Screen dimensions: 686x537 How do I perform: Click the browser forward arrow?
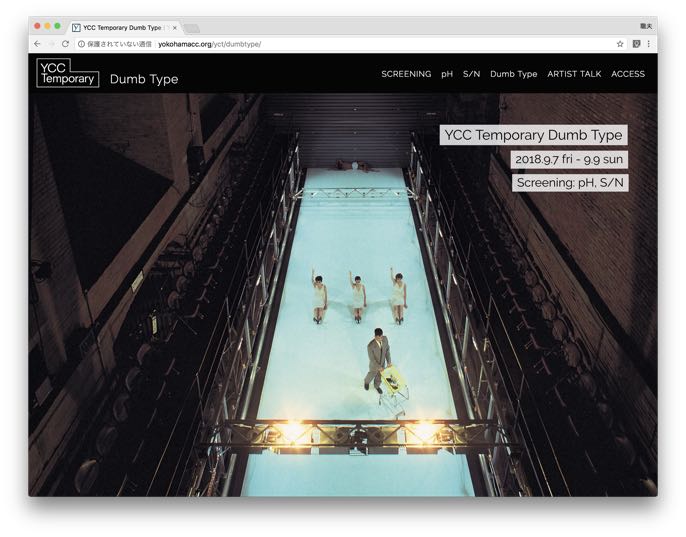[x=51, y=44]
